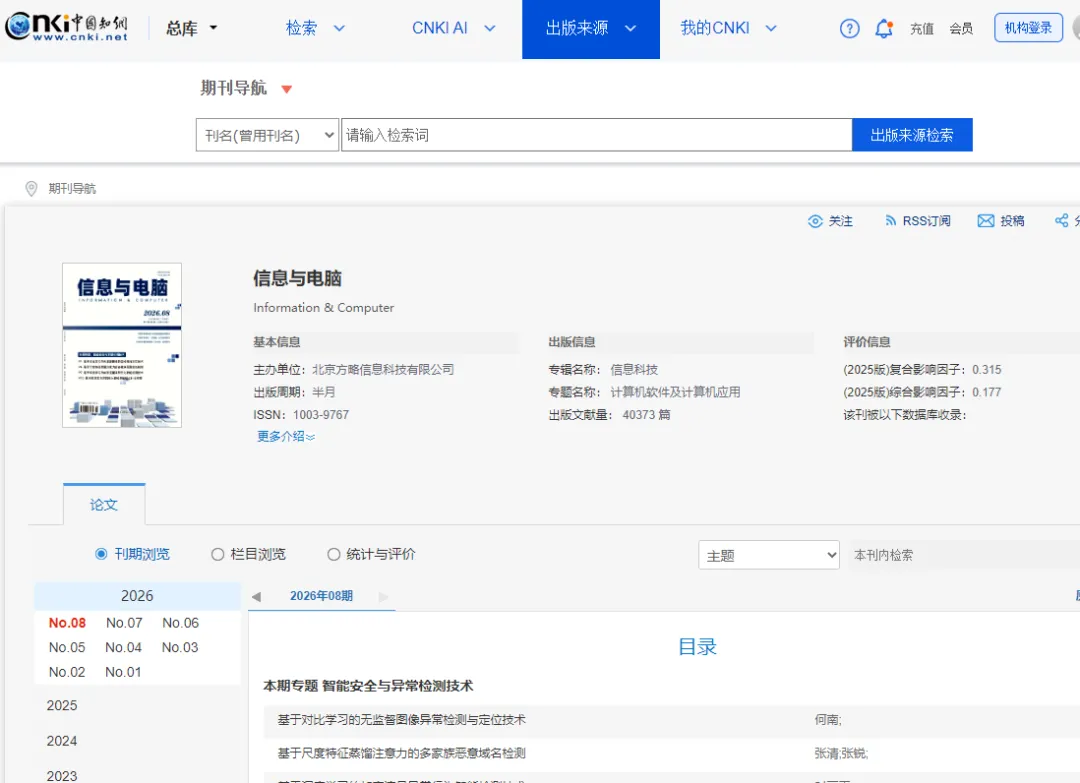This screenshot has height=783, width=1080.
Task: Click the 关注 eye icon
Action: click(815, 221)
